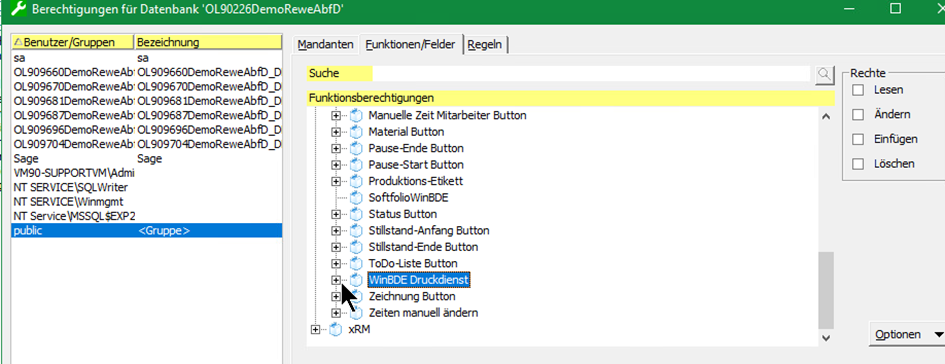
Task: Select user OL909687DemoReweAb in list
Action: 146,115
